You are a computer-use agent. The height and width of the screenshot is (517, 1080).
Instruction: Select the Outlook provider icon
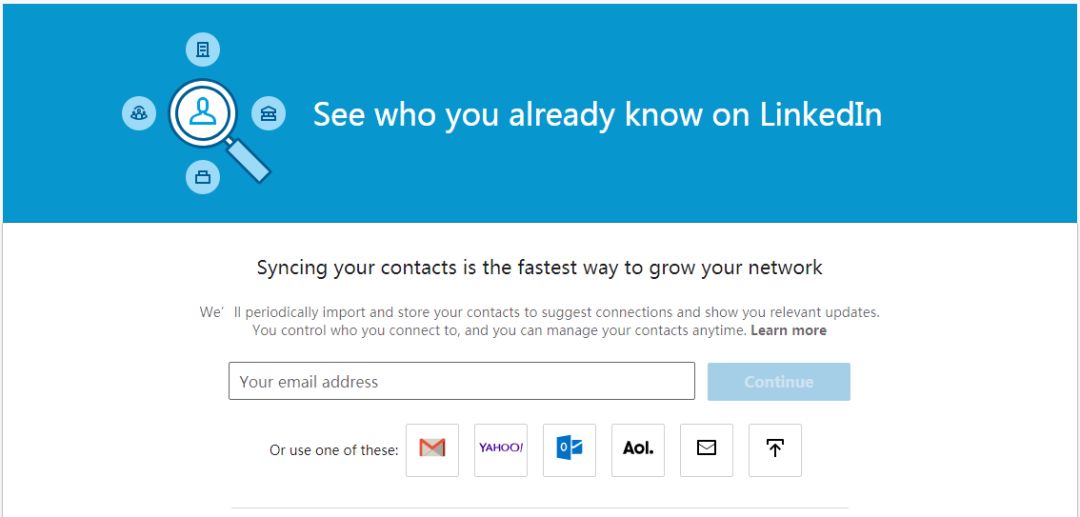point(569,450)
